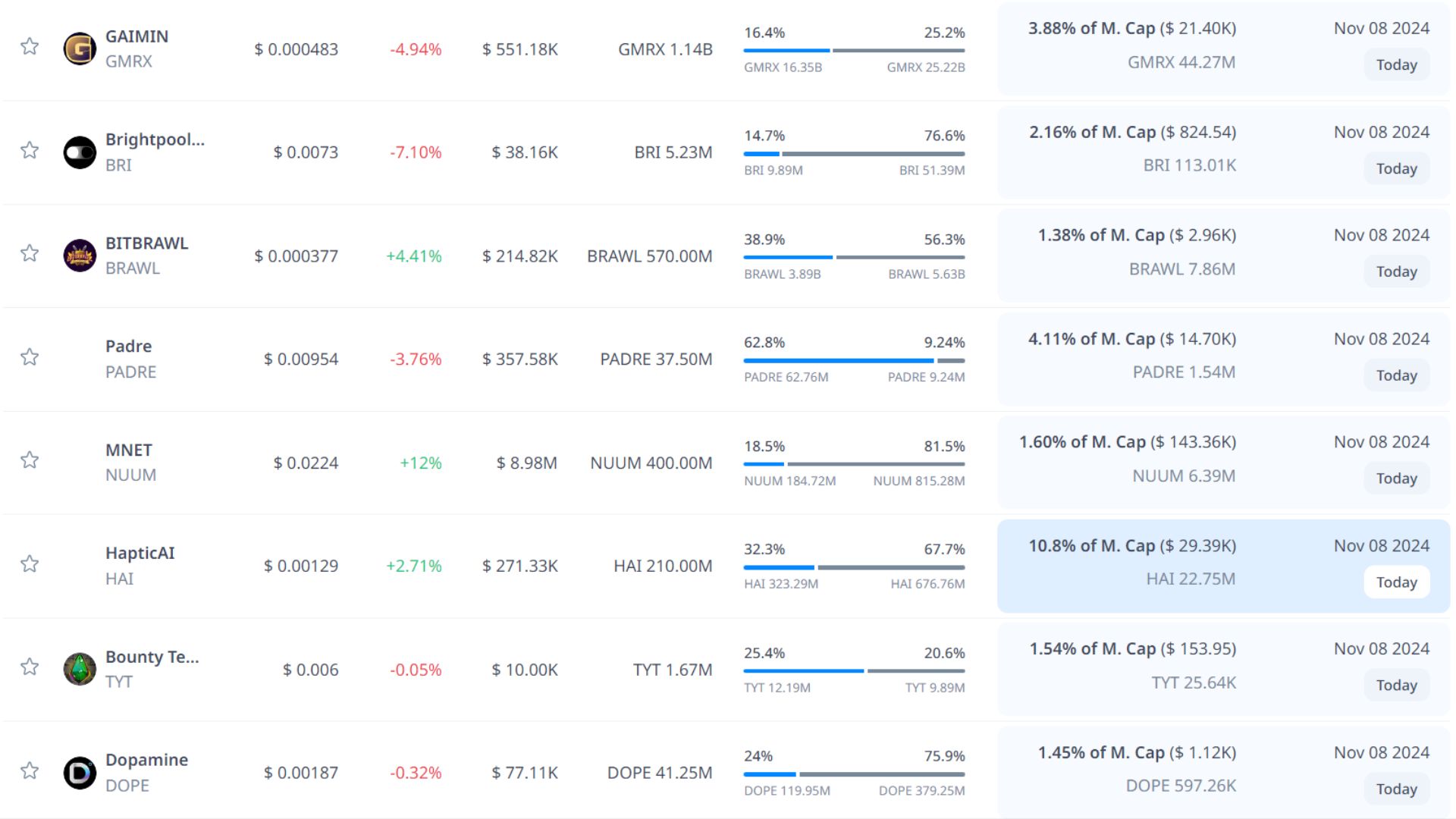Image resolution: width=1456 pixels, height=819 pixels.
Task: Click the GAIMIN coin logo icon
Action: [80, 49]
